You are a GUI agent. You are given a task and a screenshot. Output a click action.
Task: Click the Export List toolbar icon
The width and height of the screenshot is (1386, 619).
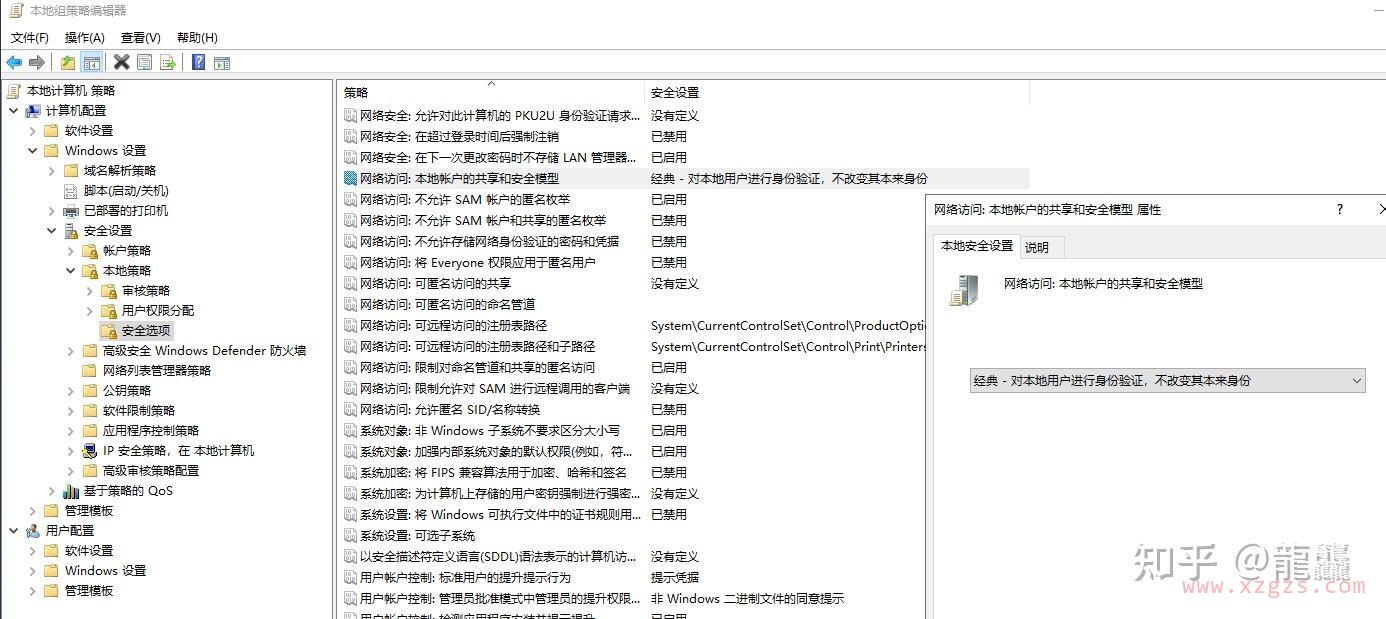pyautogui.click(x=169, y=62)
